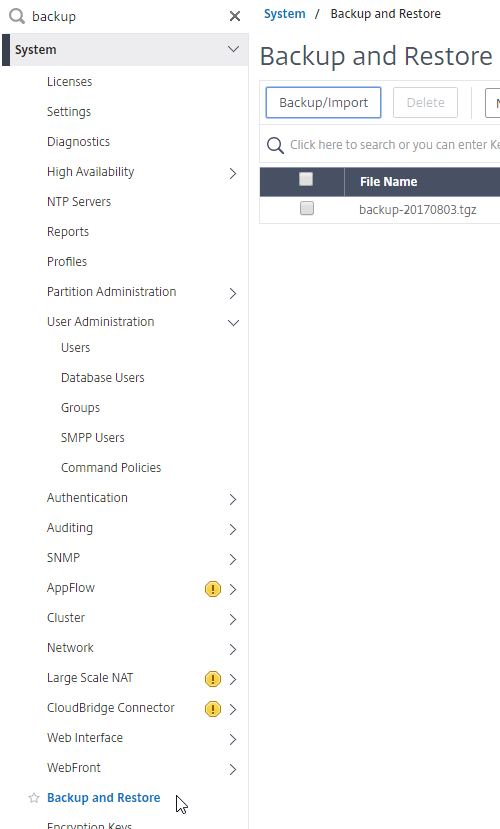
Task: Collapse the System section chevron
Action: (233, 49)
